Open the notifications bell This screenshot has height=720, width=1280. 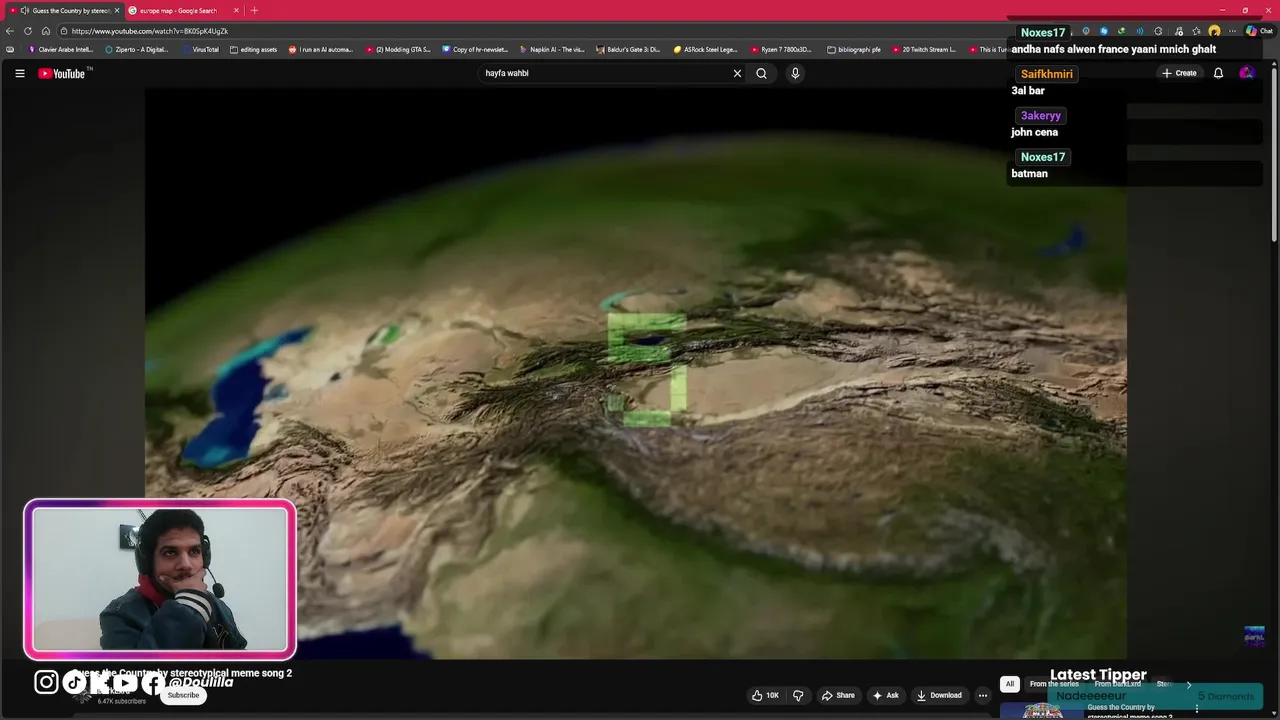pos(1218,73)
